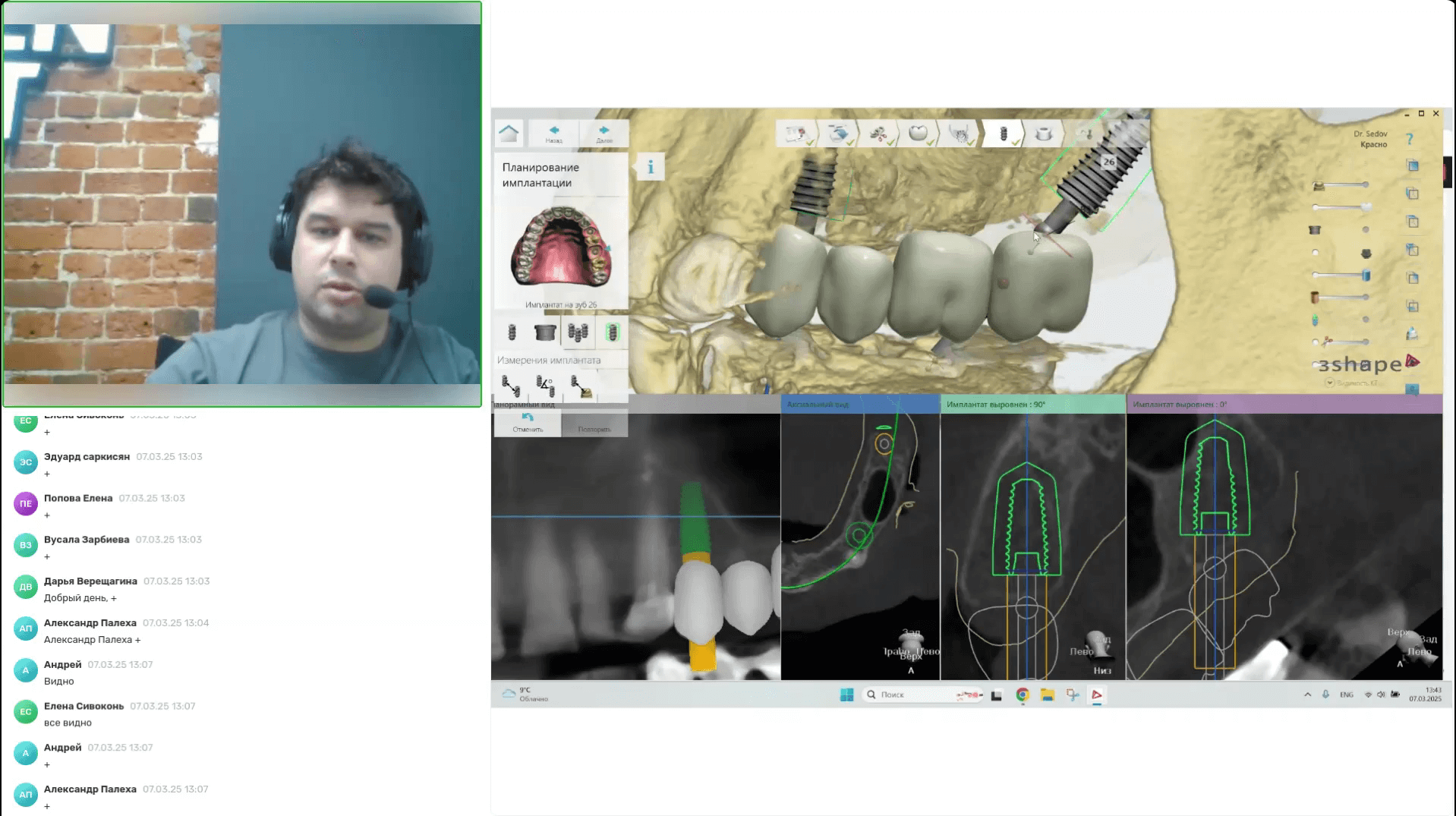Screen dimensions: 1456x816
Task: Select the highlighted safety-zone implant display toggle
Action: click(x=612, y=332)
